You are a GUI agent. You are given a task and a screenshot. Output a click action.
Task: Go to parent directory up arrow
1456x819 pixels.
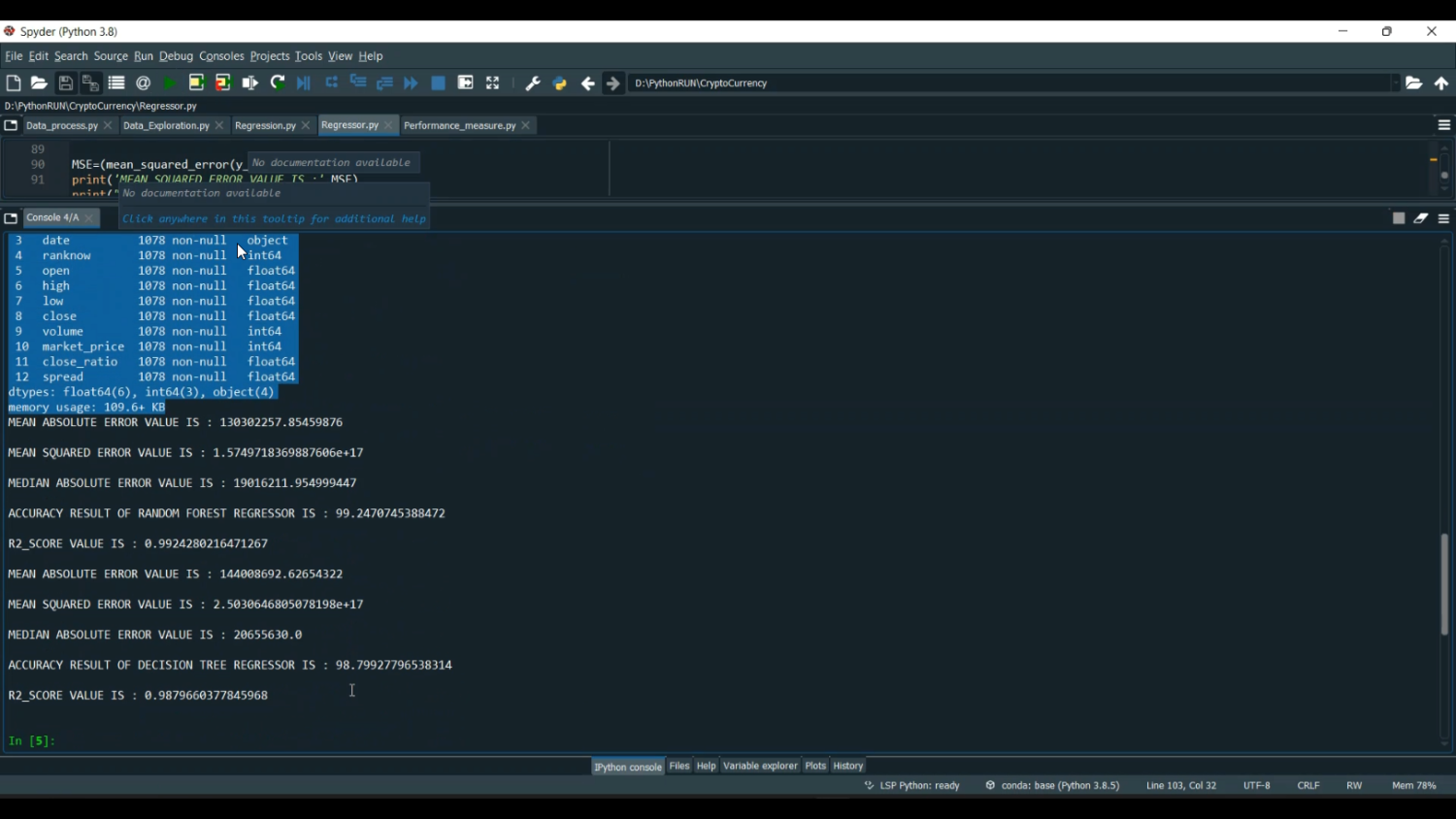[x=1441, y=83]
